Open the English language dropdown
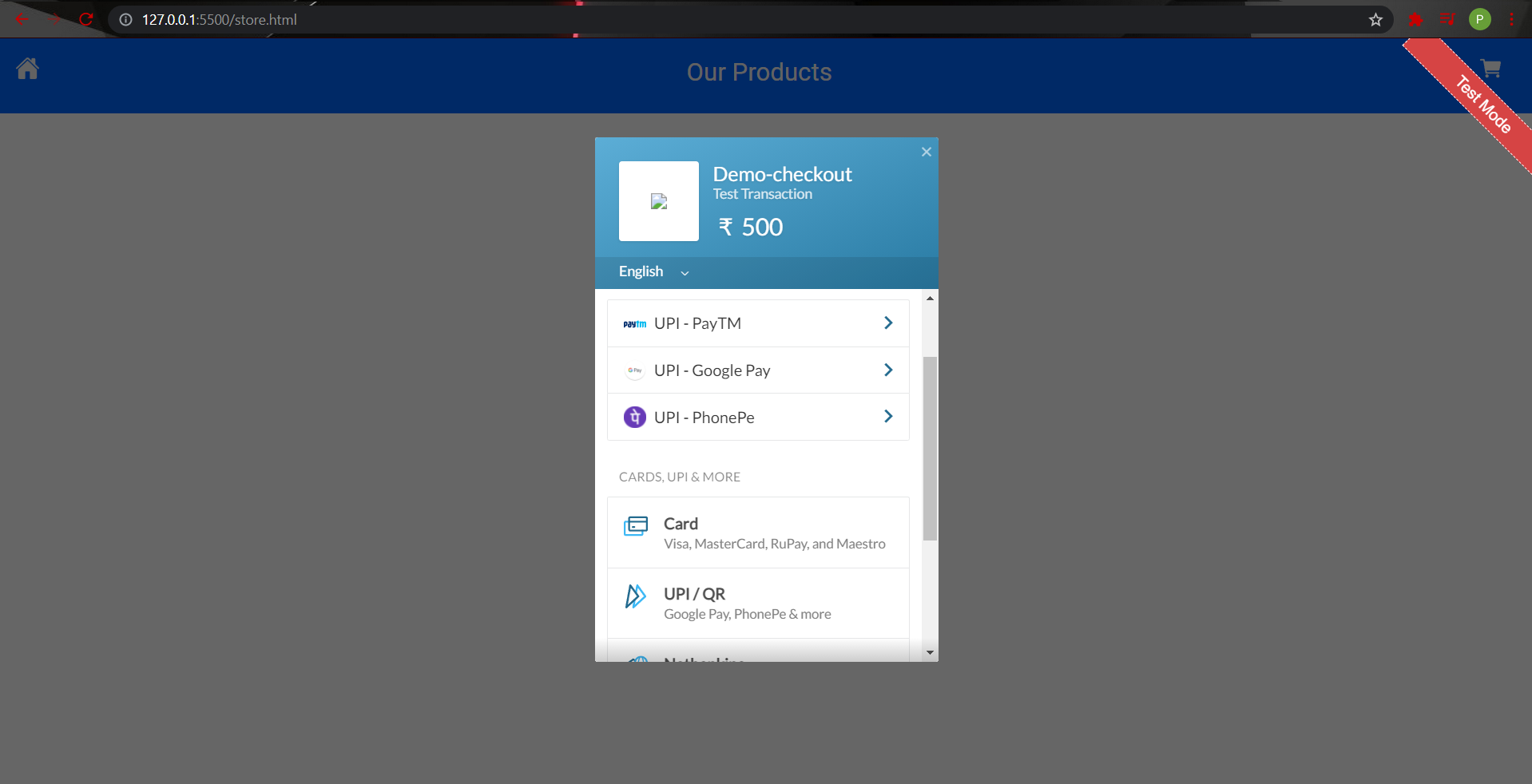Screen dimensions: 1532x784 click(651, 271)
